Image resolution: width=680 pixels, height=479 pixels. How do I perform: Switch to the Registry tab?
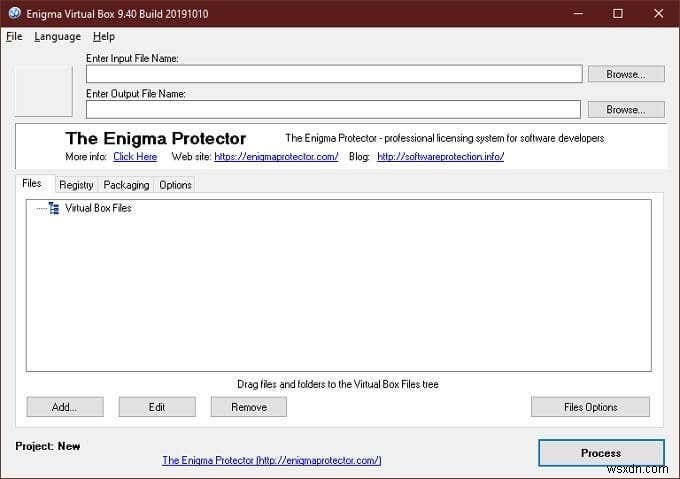click(x=76, y=185)
